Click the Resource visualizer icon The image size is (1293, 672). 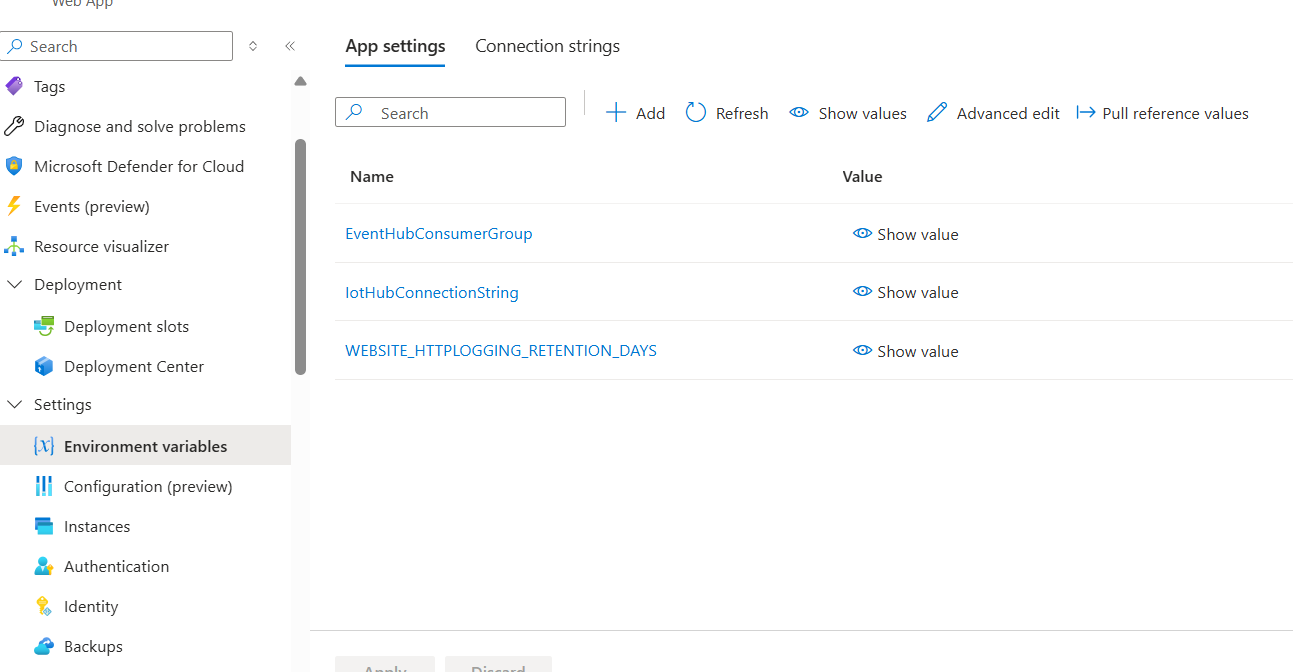click(x=14, y=246)
